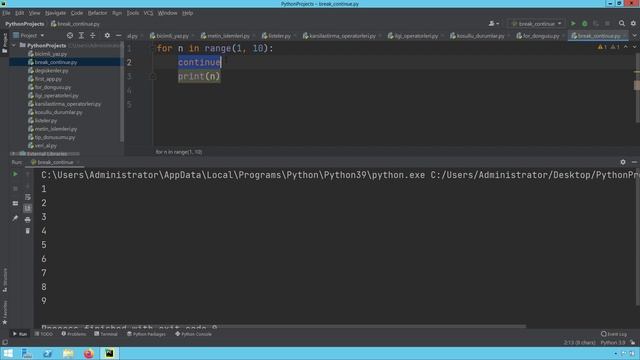Image resolution: width=640 pixels, height=360 pixels.
Task: Open Terminal tool window tab
Action: tap(106, 334)
